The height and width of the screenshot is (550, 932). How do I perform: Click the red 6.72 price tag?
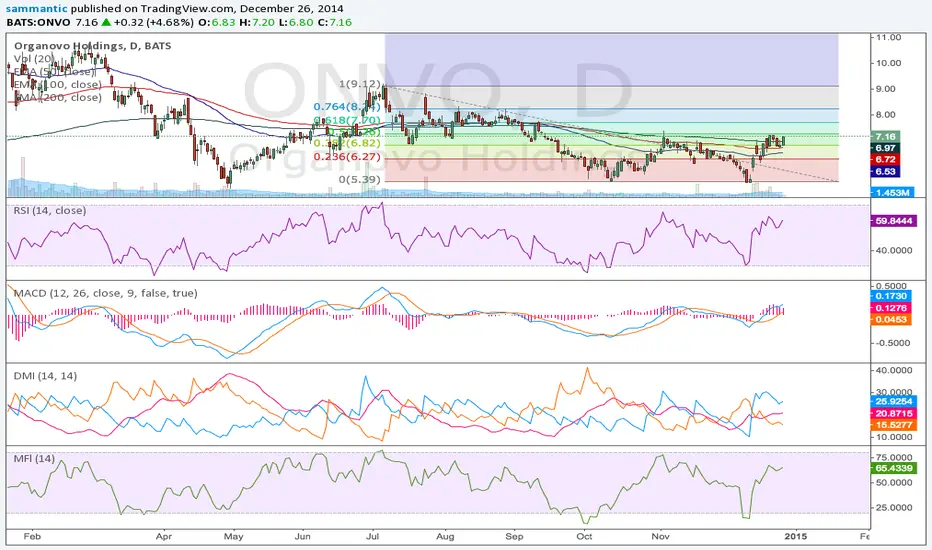point(885,159)
